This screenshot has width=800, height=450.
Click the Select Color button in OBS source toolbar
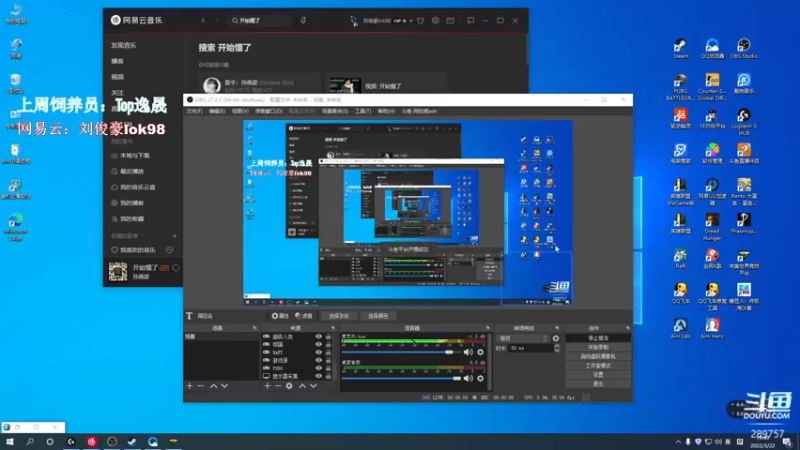tap(378, 316)
